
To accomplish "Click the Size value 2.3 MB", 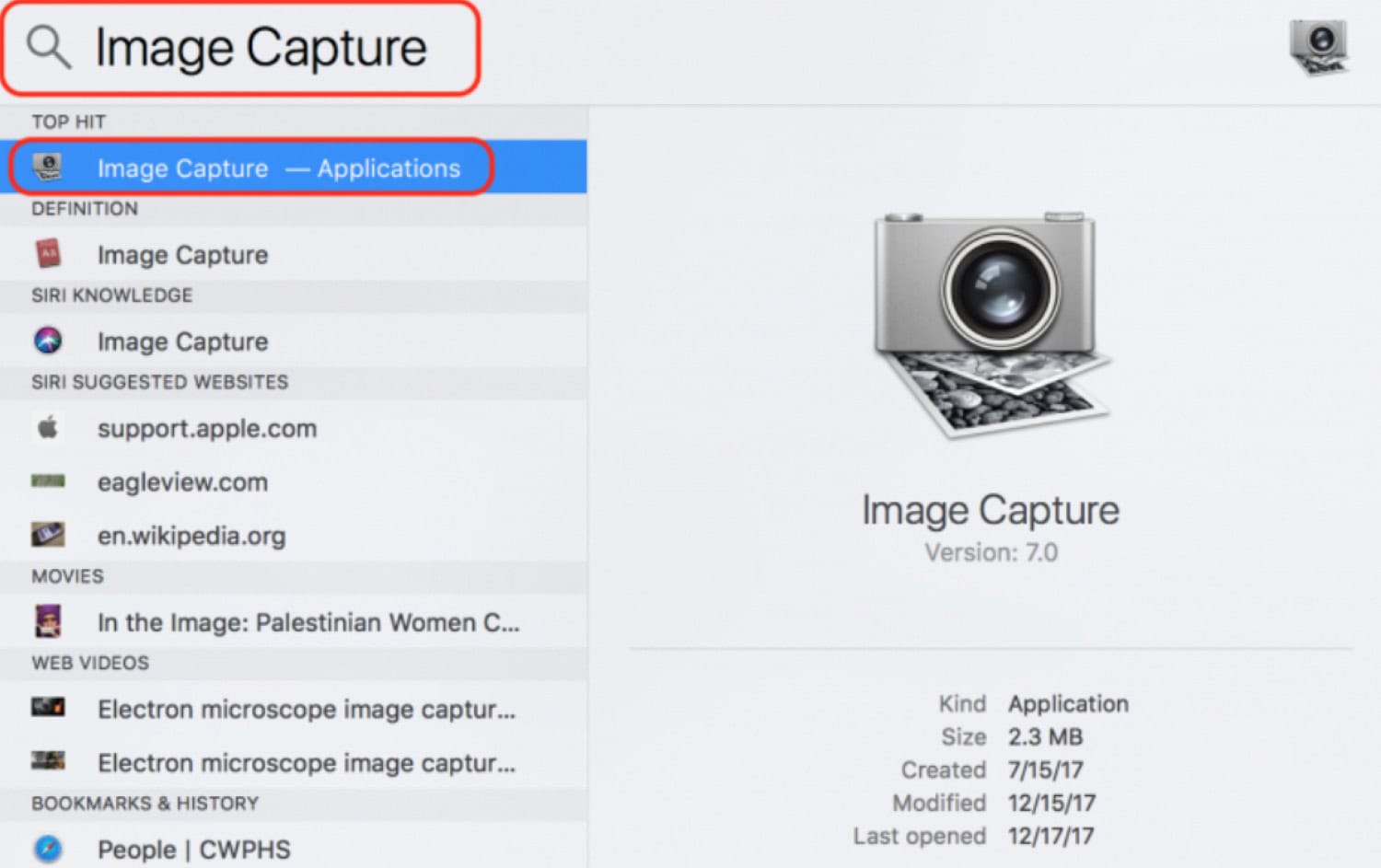I will click(x=1046, y=736).
